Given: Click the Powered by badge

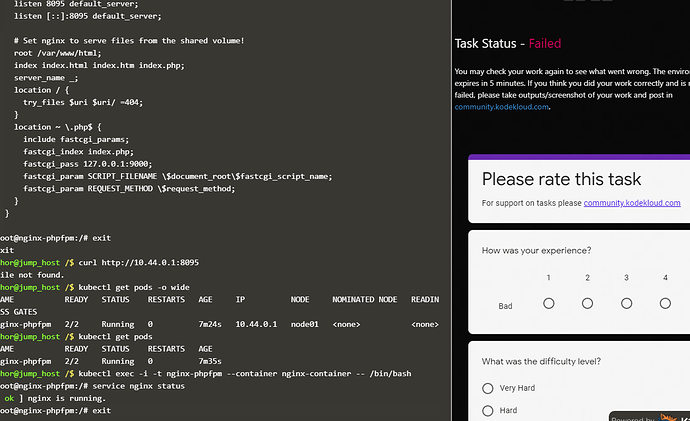Looking at the screenshot, I should [x=648, y=417].
